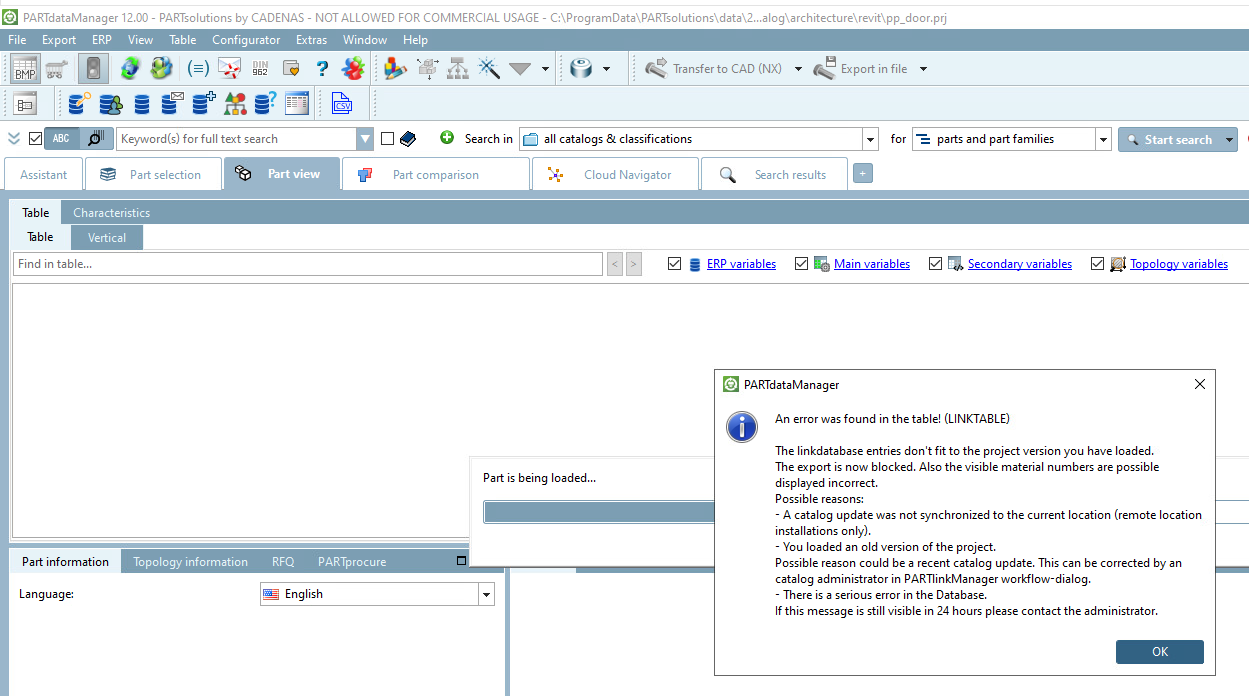
Task: Uncheck the Topology variables checkbox
Action: [1098, 264]
